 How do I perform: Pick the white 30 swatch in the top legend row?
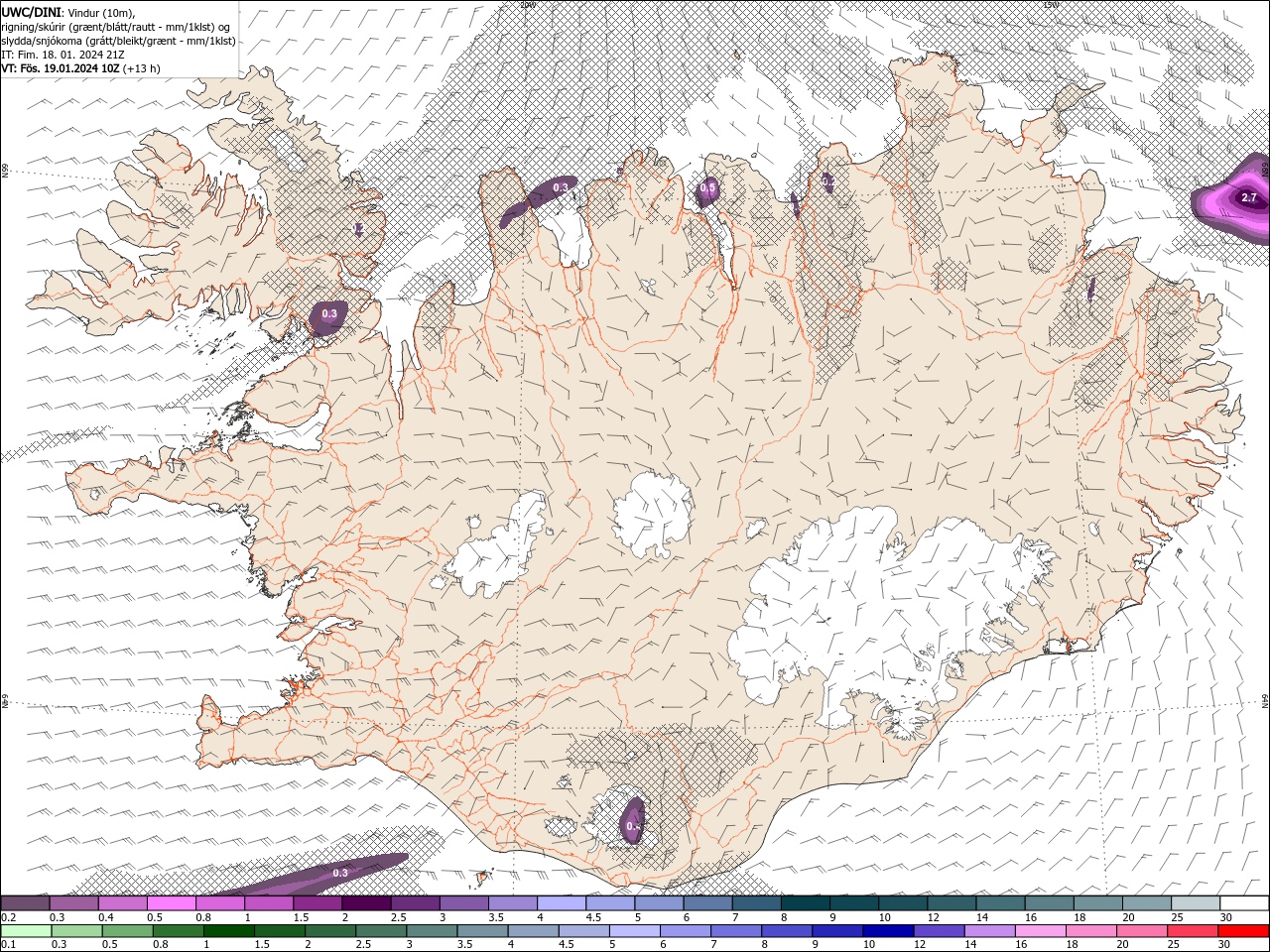1244,903
